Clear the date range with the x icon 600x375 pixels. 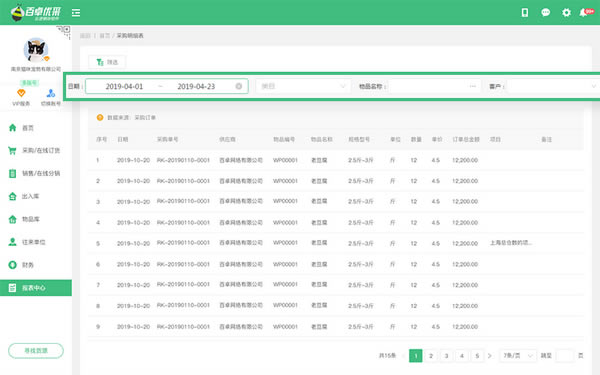[x=238, y=86]
